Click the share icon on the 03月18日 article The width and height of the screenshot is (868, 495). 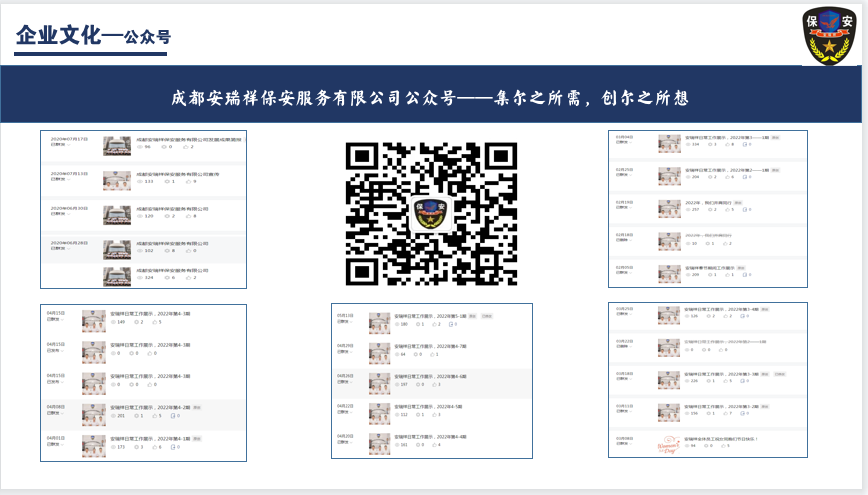(x=743, y=381)
